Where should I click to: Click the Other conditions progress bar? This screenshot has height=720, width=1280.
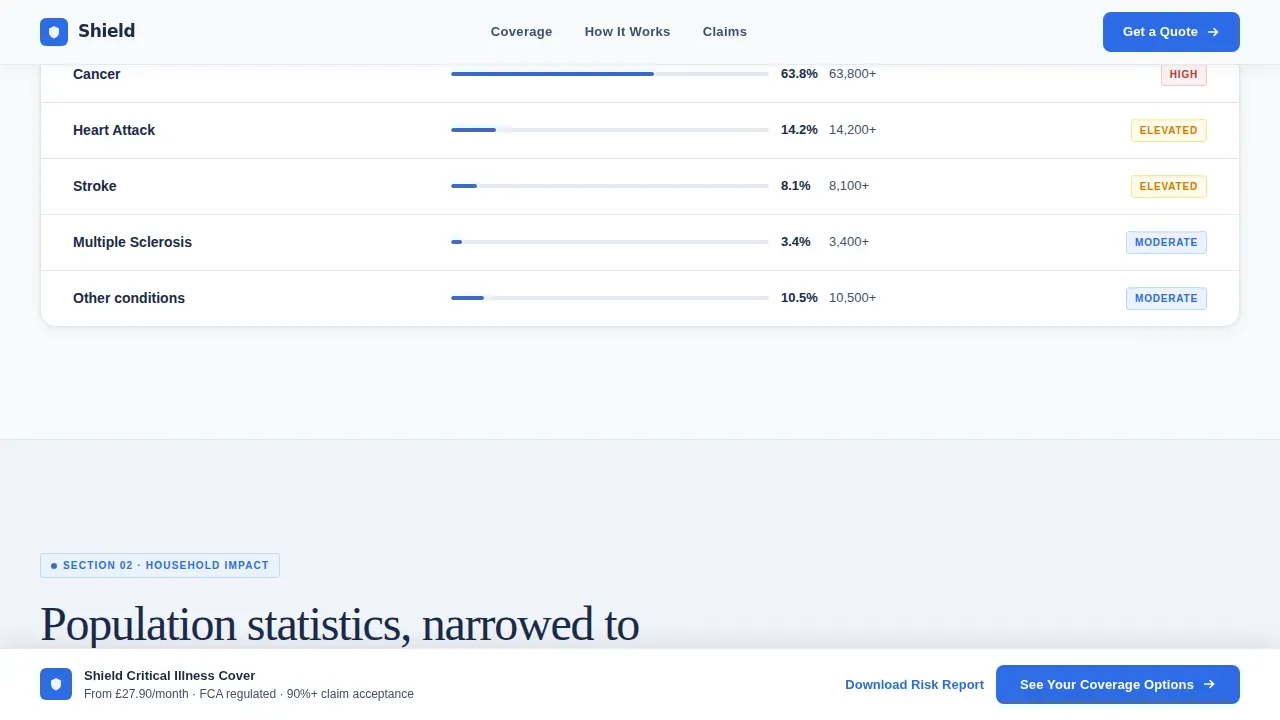pyautogui.click(x=610, y=298)
